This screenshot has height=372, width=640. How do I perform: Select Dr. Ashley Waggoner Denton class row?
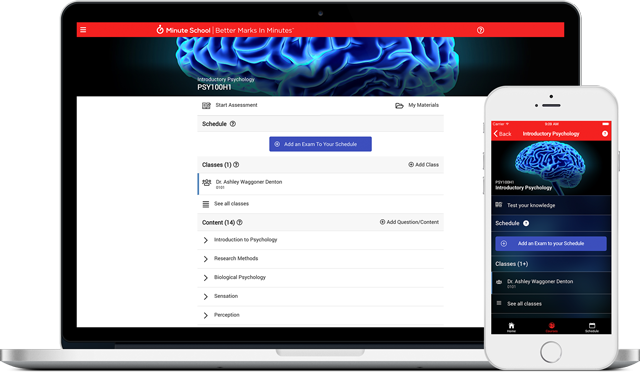320,184
